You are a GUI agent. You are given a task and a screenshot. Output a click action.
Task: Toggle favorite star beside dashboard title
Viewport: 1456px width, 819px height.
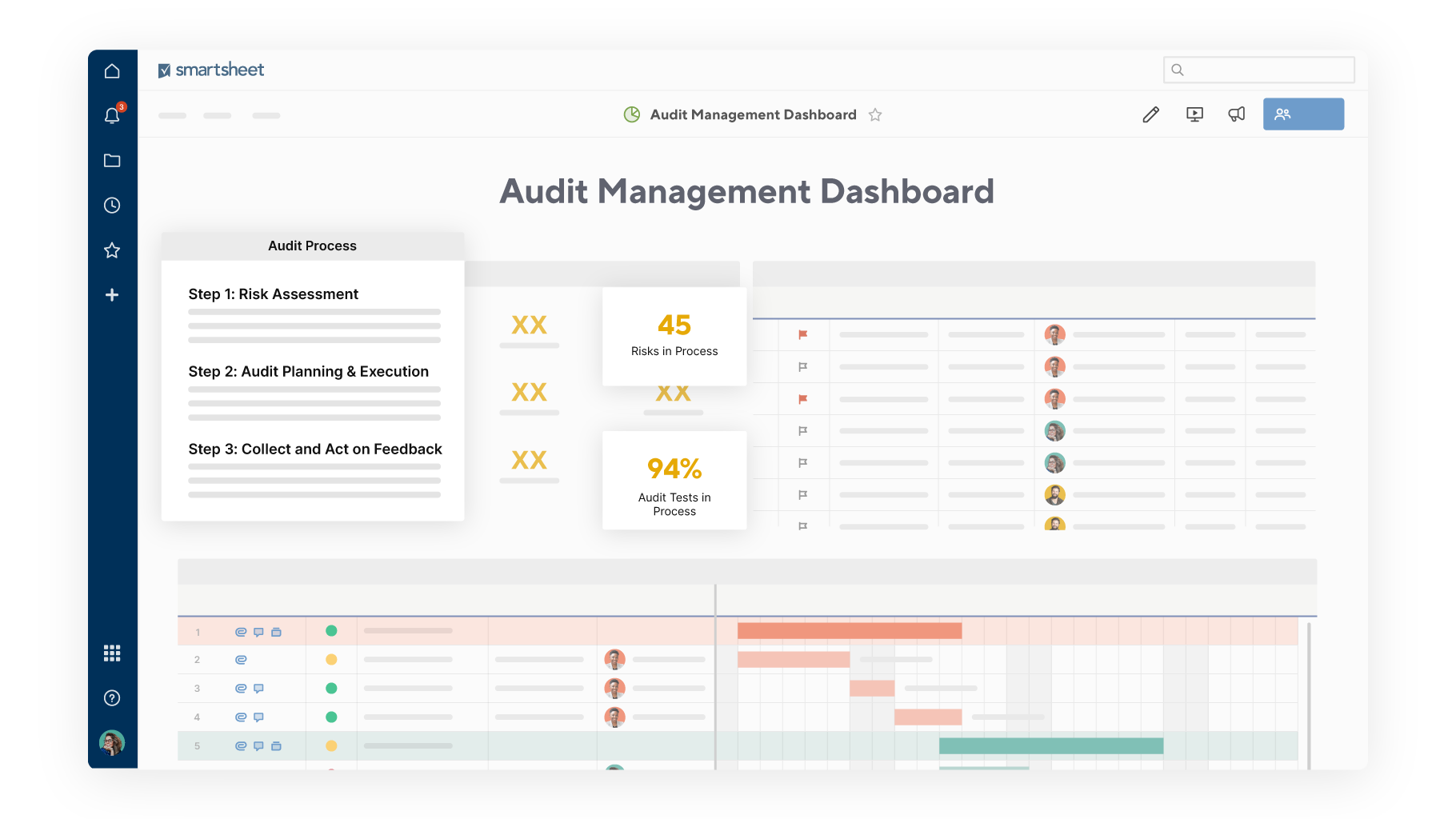tap(875, 114)
